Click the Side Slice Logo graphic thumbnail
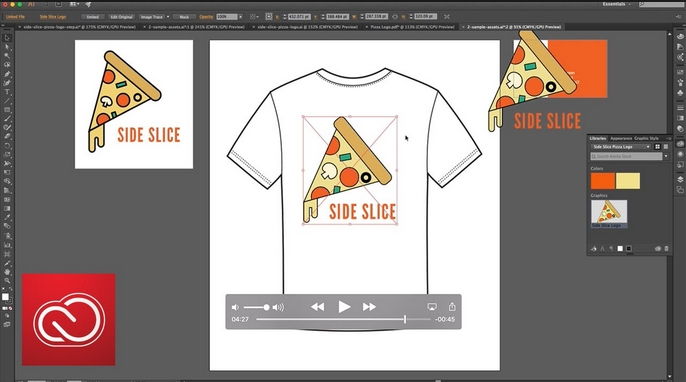Viewport: 686px width, 382px height. pyautogui.click(x=609, y=212)
